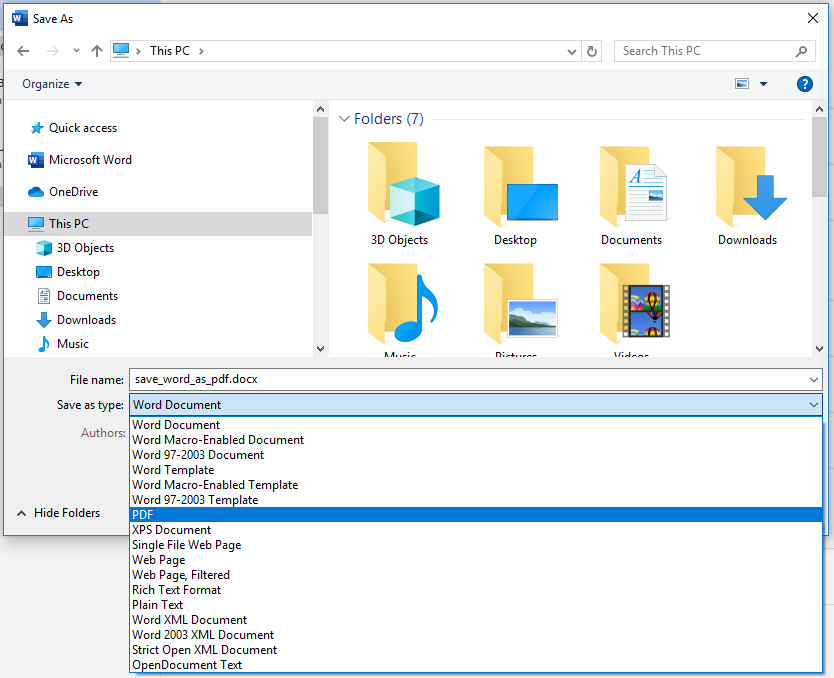This screenshot has height=678, width=834.
Task: Choose Word XML Document type
Action: pos(476,620)
